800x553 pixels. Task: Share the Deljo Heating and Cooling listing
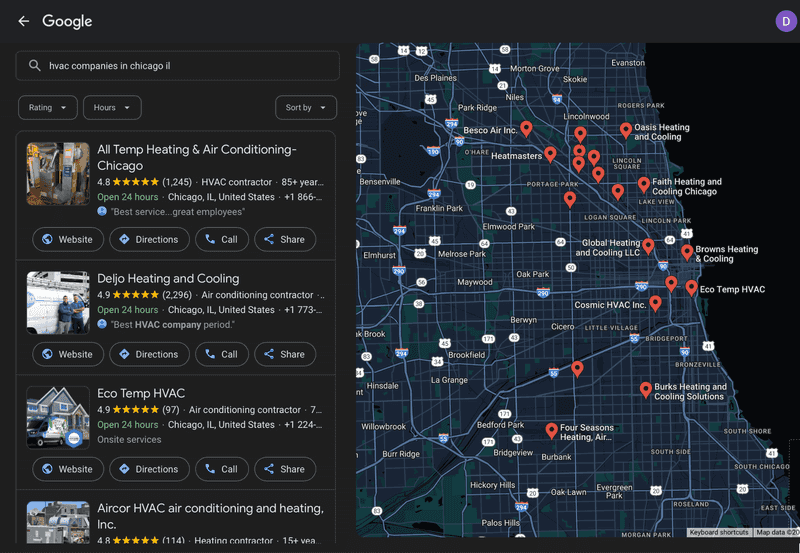pos(285,354)
